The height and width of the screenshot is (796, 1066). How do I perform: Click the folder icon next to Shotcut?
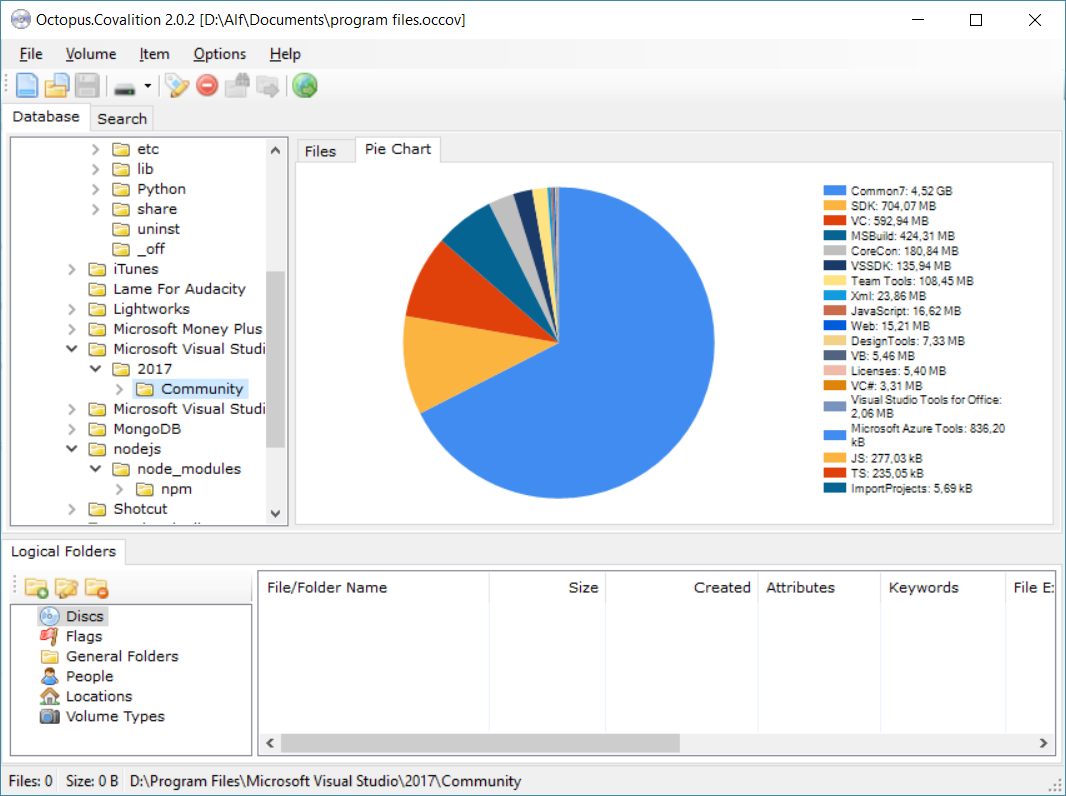pos(97,509)
